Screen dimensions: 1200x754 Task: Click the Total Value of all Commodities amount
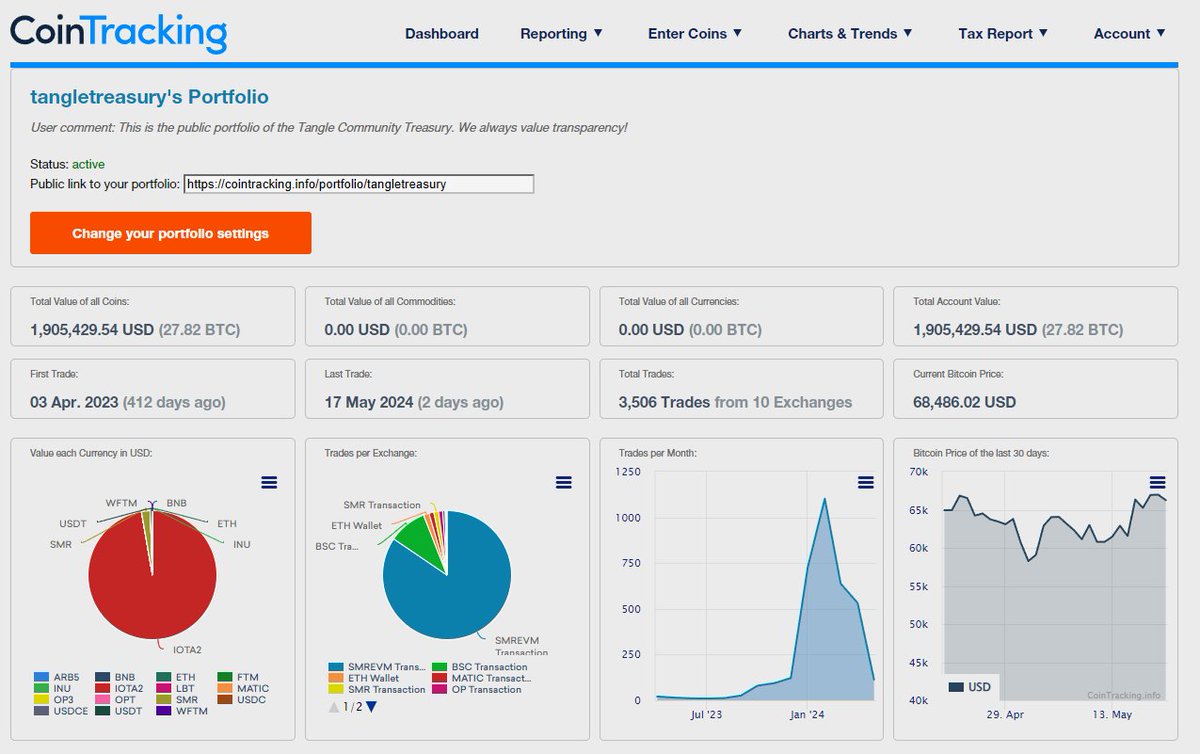396,329
